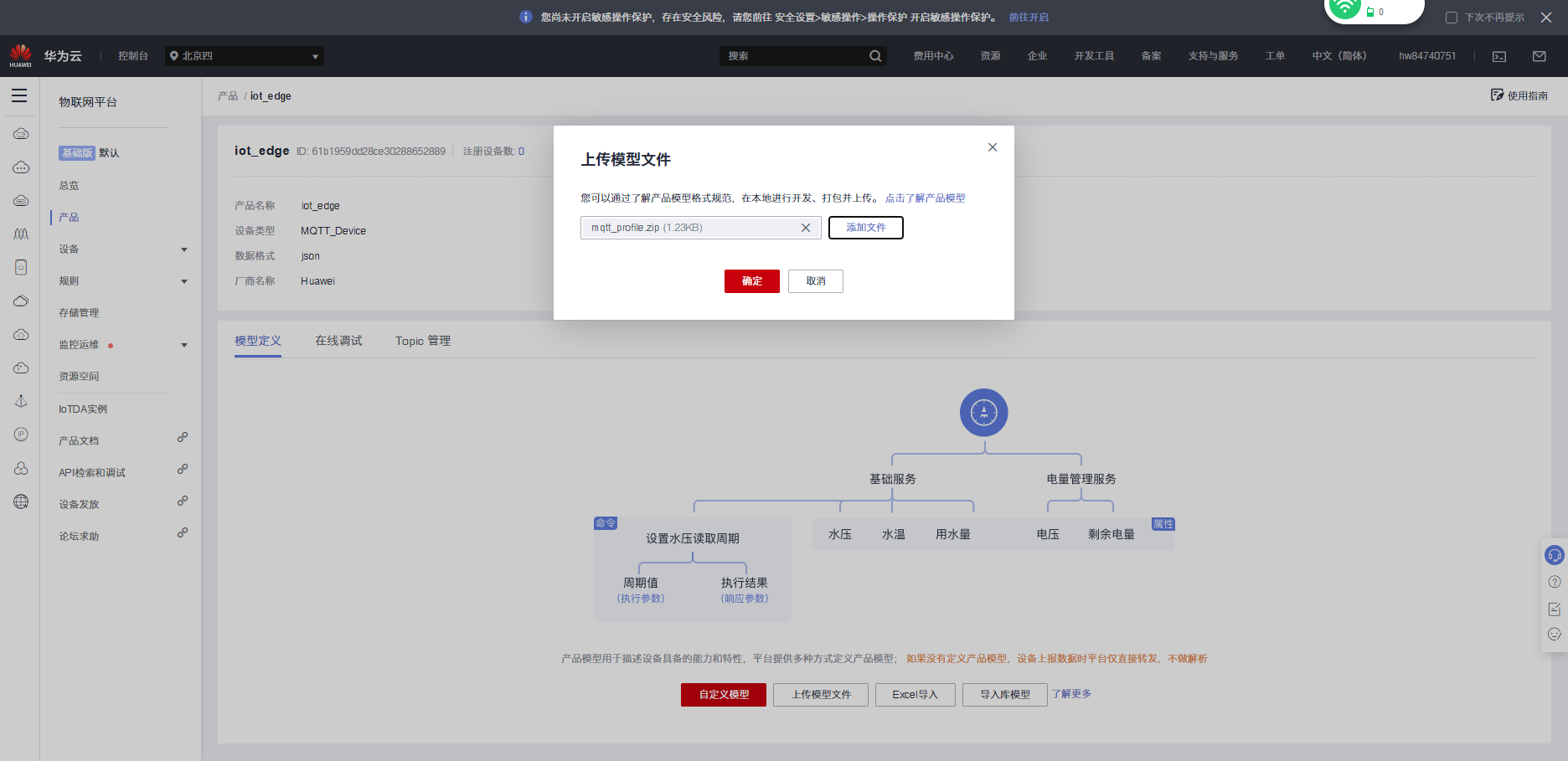The image size is (1568, 761).
Task: Click the globe icon in the left icon bar
Action: 21,501
